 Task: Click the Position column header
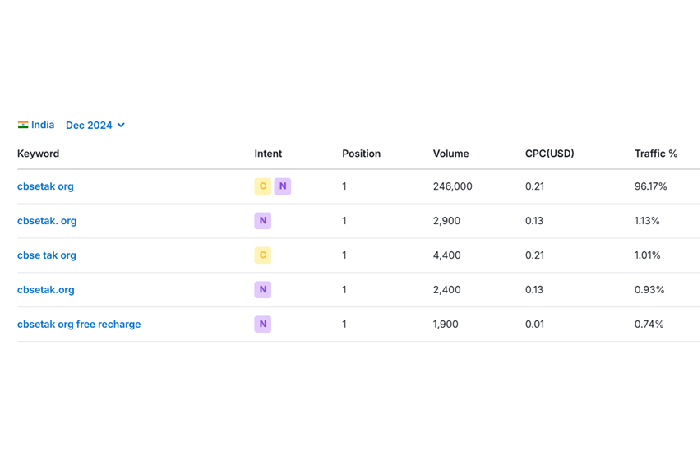click(361, 154)
